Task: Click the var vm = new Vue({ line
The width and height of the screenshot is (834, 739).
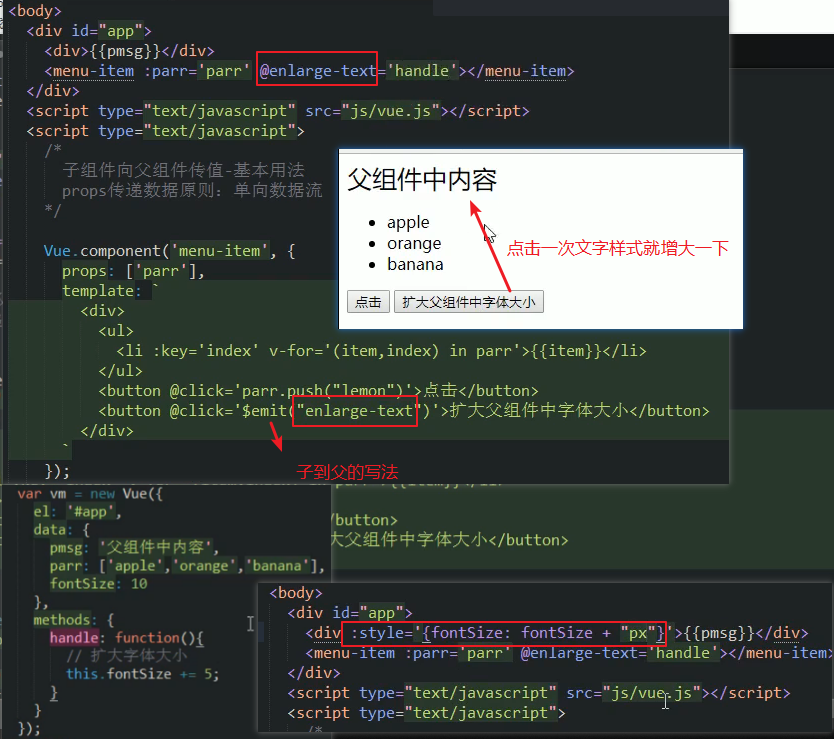Action: tap(90, 494)
